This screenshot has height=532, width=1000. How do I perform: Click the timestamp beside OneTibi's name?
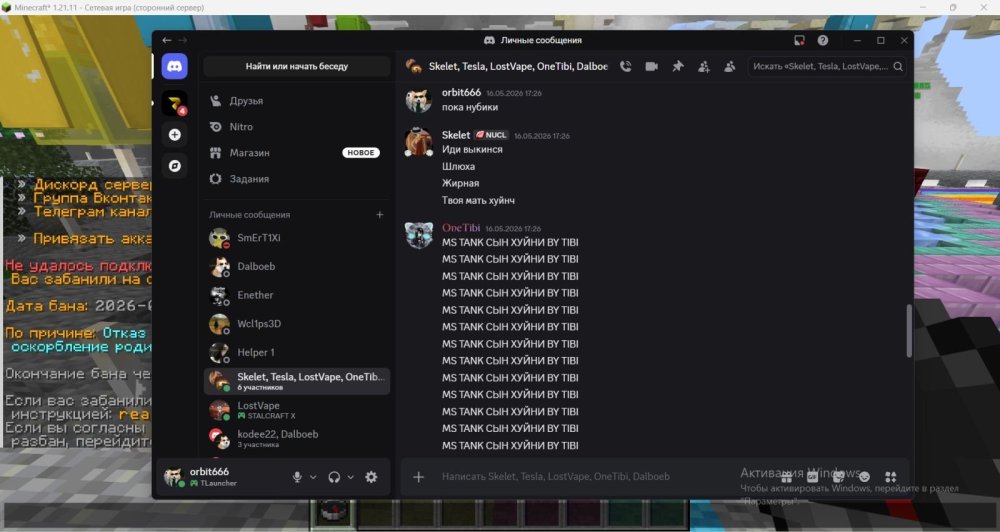tap(513, 228)
